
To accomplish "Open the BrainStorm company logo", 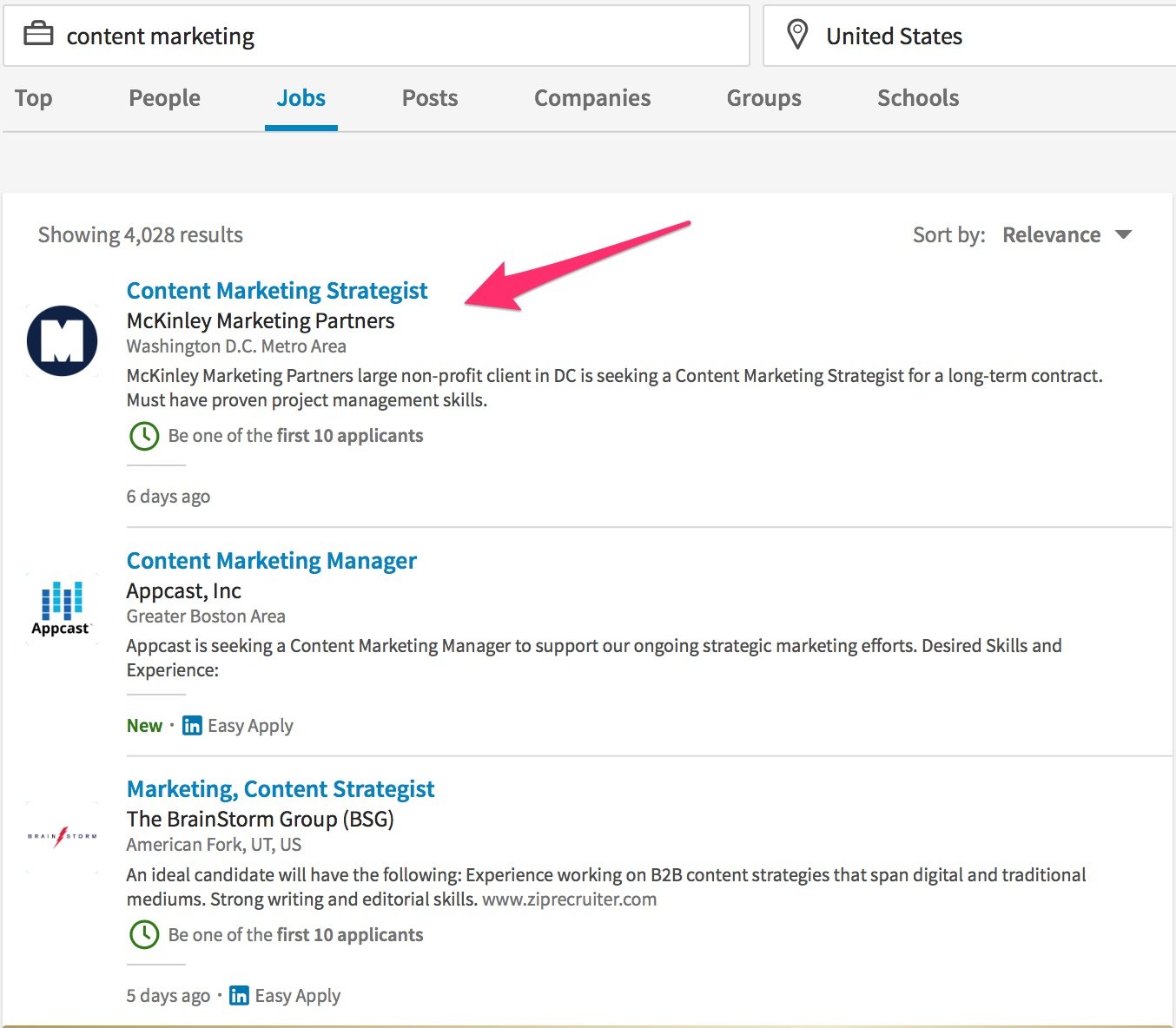I will point(62,837).
